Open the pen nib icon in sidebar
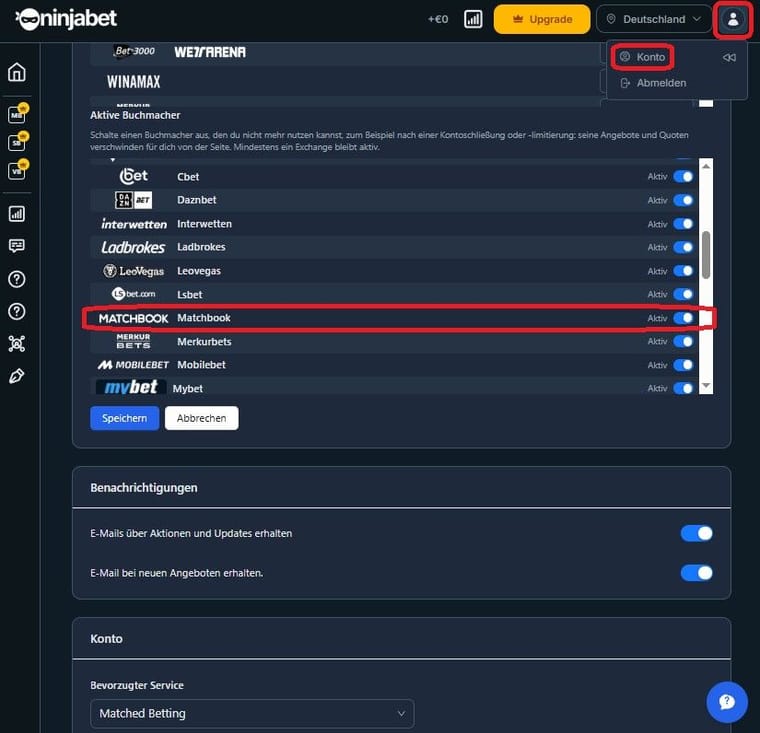 pos(16,376)
